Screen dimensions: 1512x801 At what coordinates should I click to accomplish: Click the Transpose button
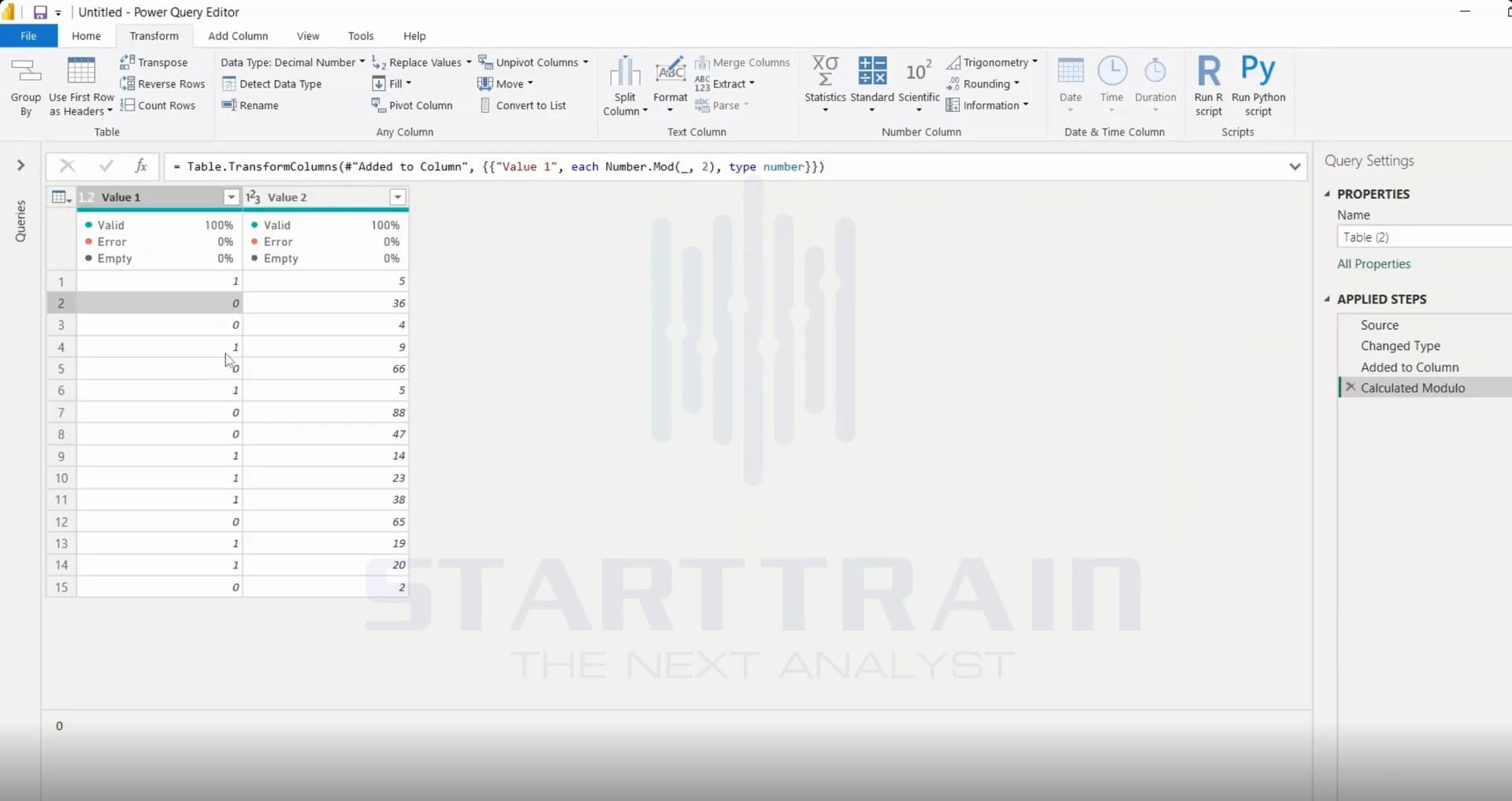154,62
